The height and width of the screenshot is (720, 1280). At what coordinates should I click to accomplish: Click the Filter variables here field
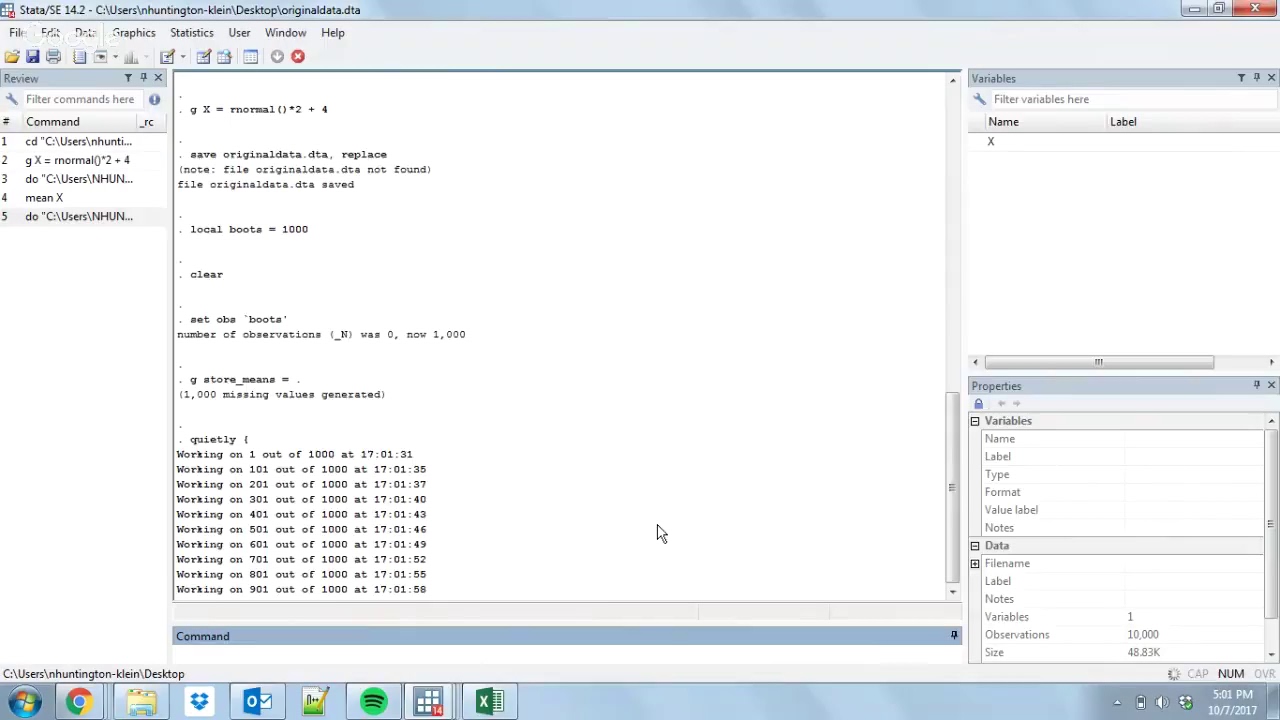tap(1132, 99)
